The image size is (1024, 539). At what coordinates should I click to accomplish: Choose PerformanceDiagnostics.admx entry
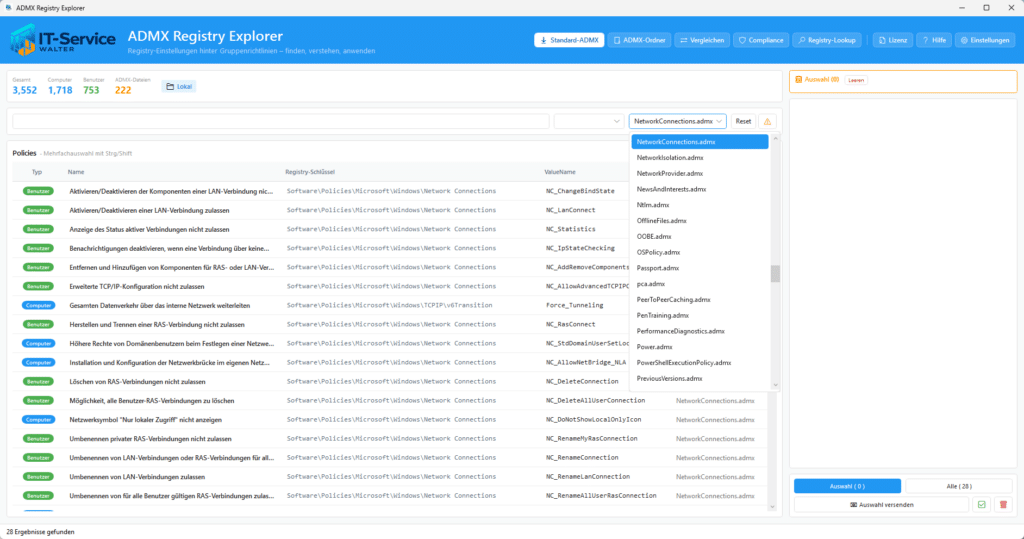coord(699,331)
